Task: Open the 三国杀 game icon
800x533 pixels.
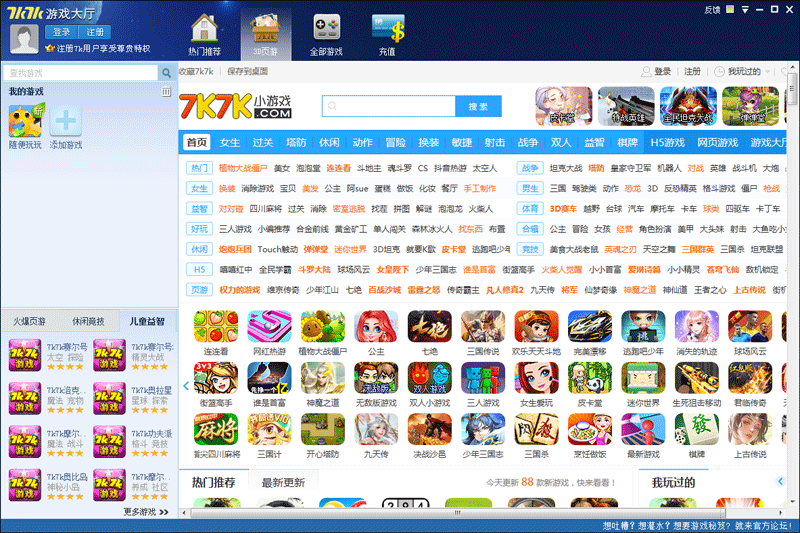Action: tap(536, 429)
